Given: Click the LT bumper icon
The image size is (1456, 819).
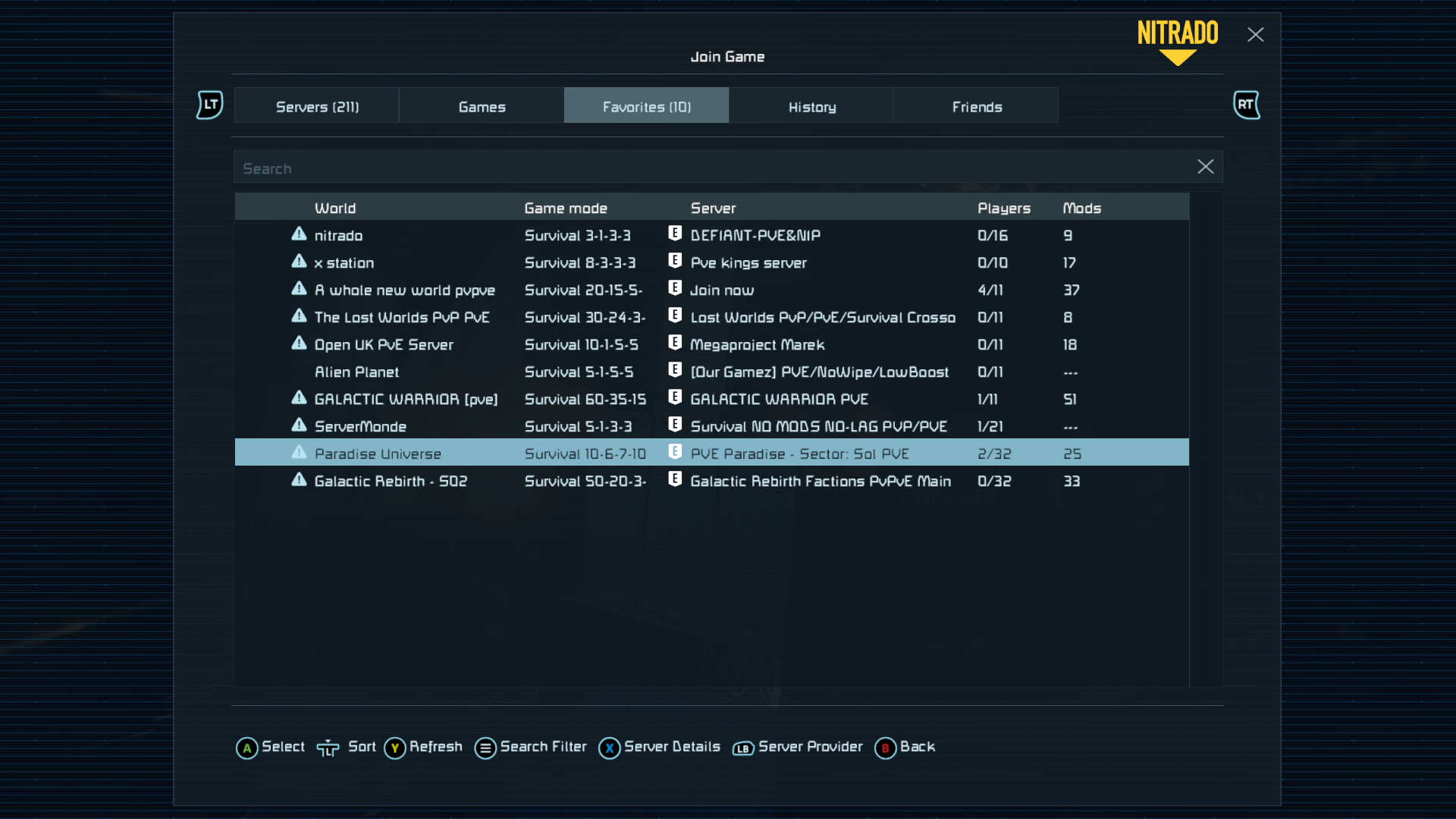Looking at the screenshot, I should pyautogui.click(x=210, y=105).
